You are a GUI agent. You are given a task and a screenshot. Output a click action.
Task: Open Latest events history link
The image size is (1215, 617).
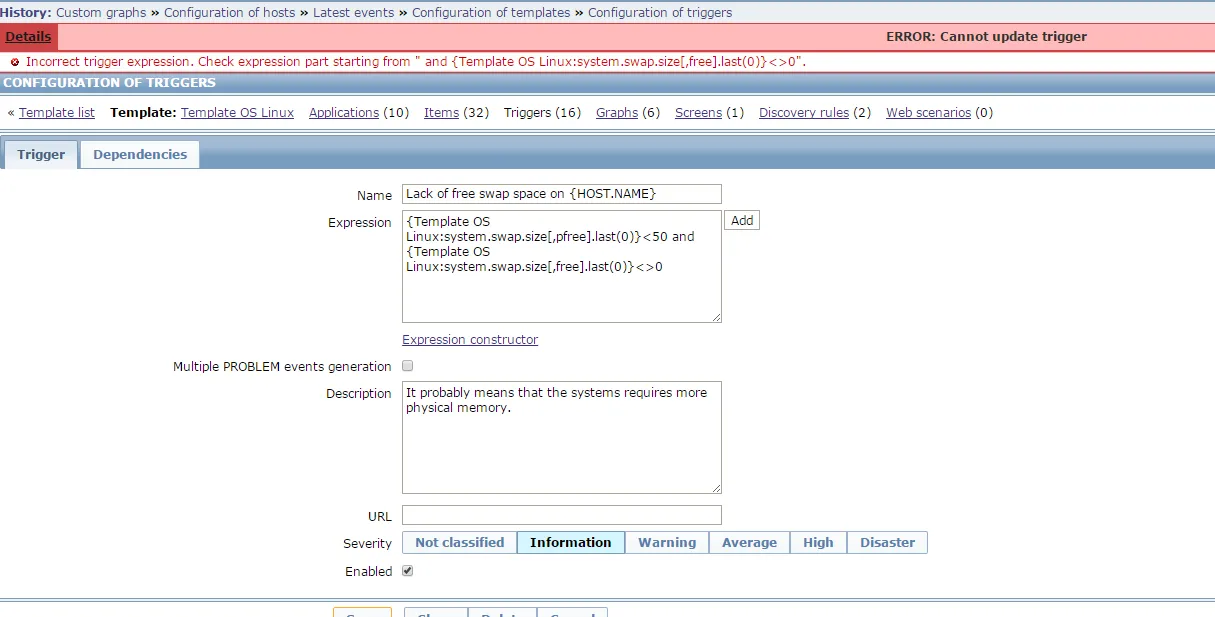coord(353,13)
